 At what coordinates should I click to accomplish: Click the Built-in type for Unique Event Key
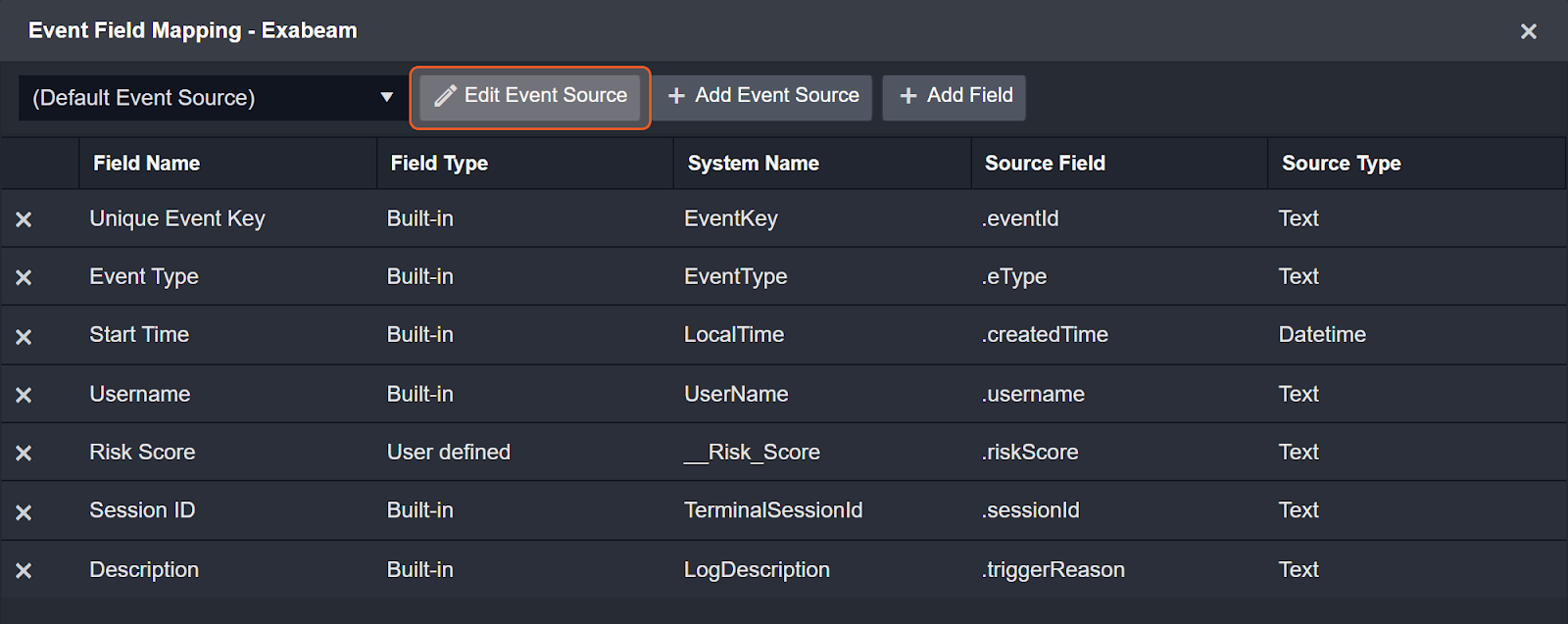[x=420, y=218]
